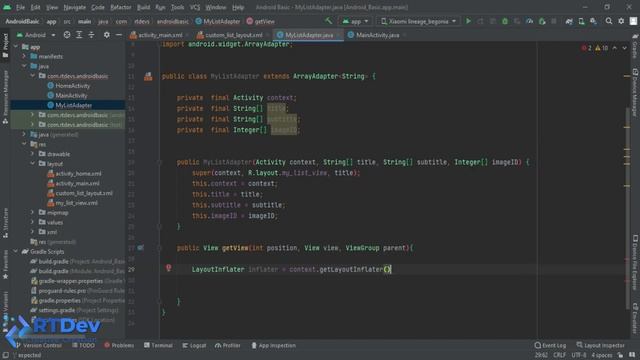Viewport: 640px width, 360px height.
Task: Collapse the java folder node
Action: pos(24,66)
